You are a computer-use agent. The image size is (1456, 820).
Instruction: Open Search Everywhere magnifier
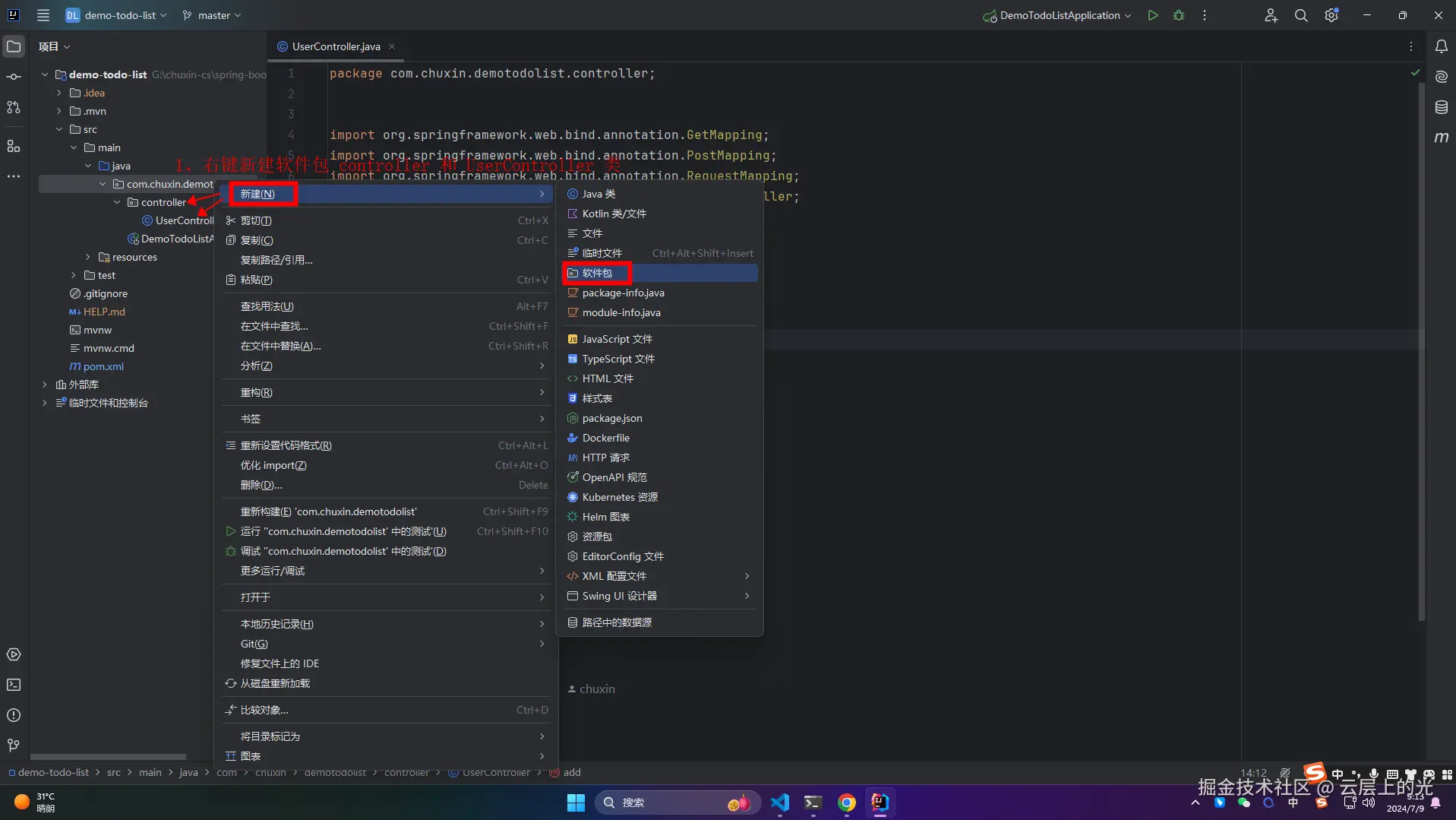pyautogui.click(x=1301, y=15)
